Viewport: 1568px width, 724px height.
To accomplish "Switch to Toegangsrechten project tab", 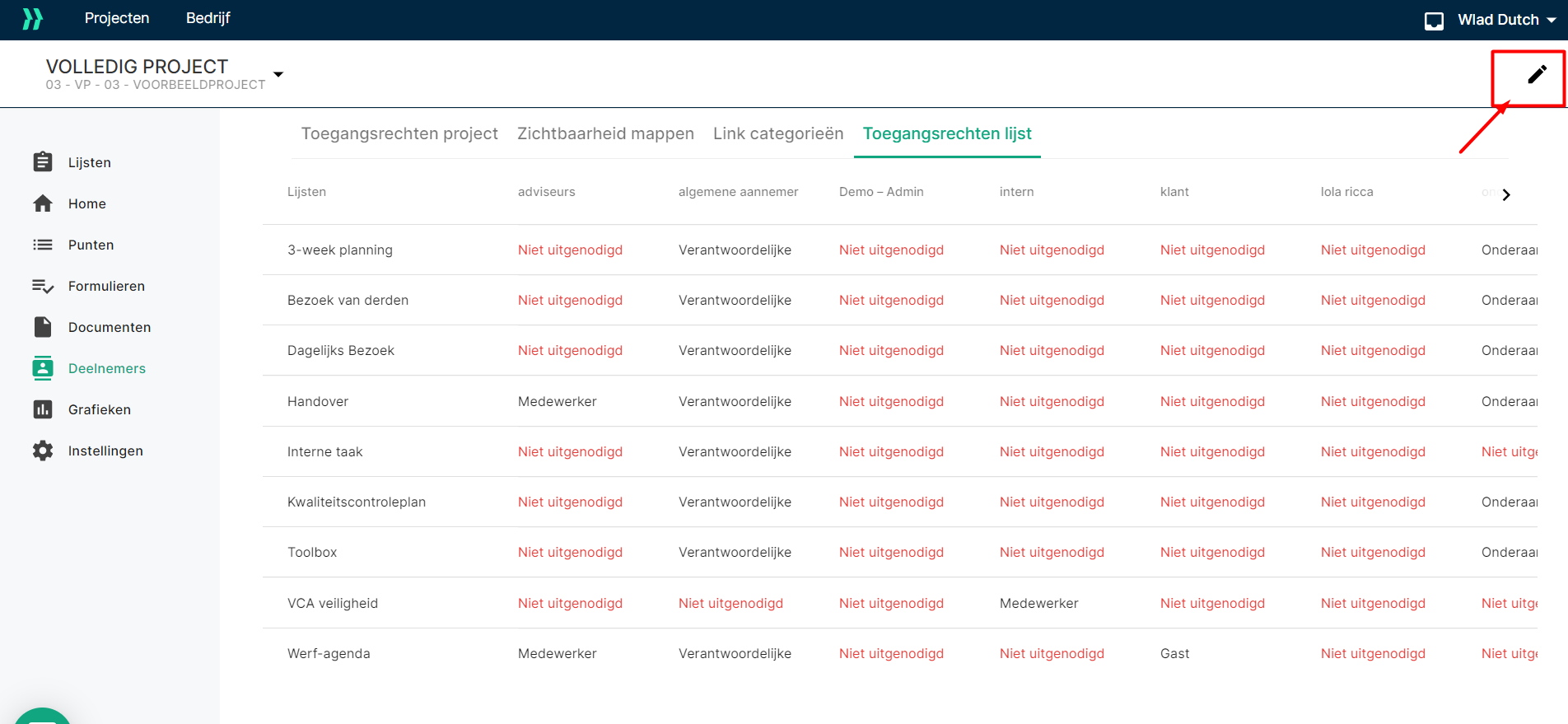I will (399, 133).
